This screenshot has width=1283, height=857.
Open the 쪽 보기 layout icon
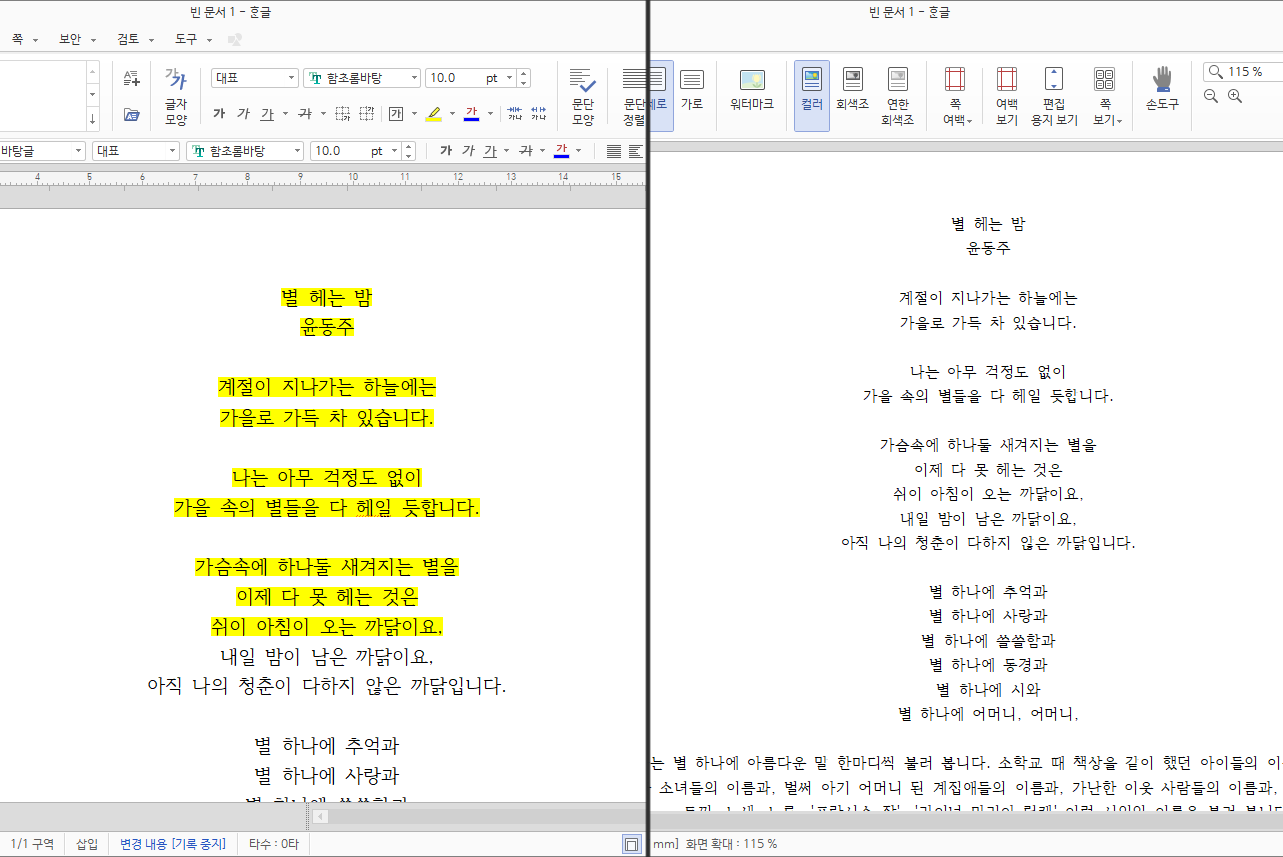(1105, 97)
